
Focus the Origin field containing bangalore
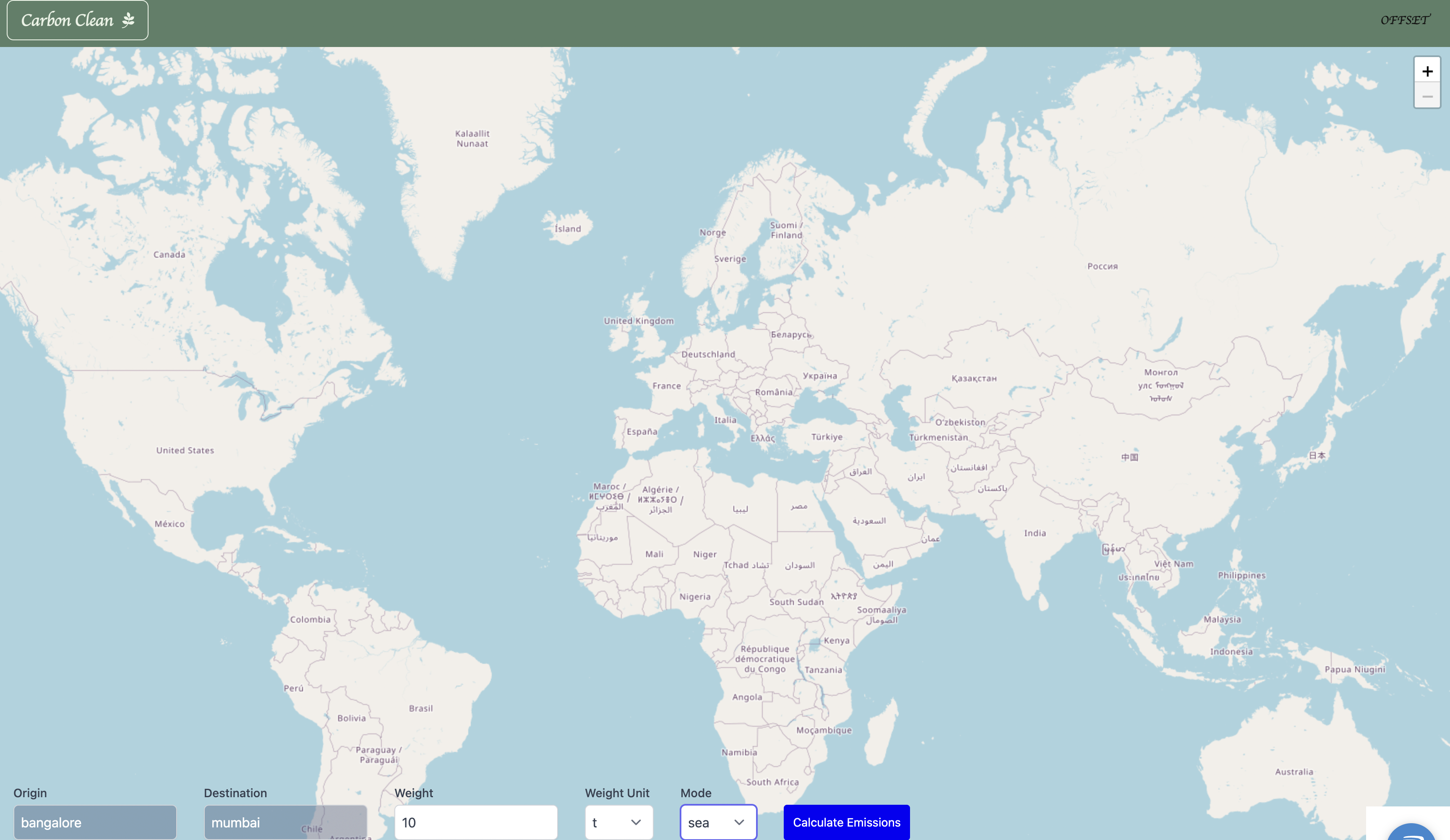95,822
